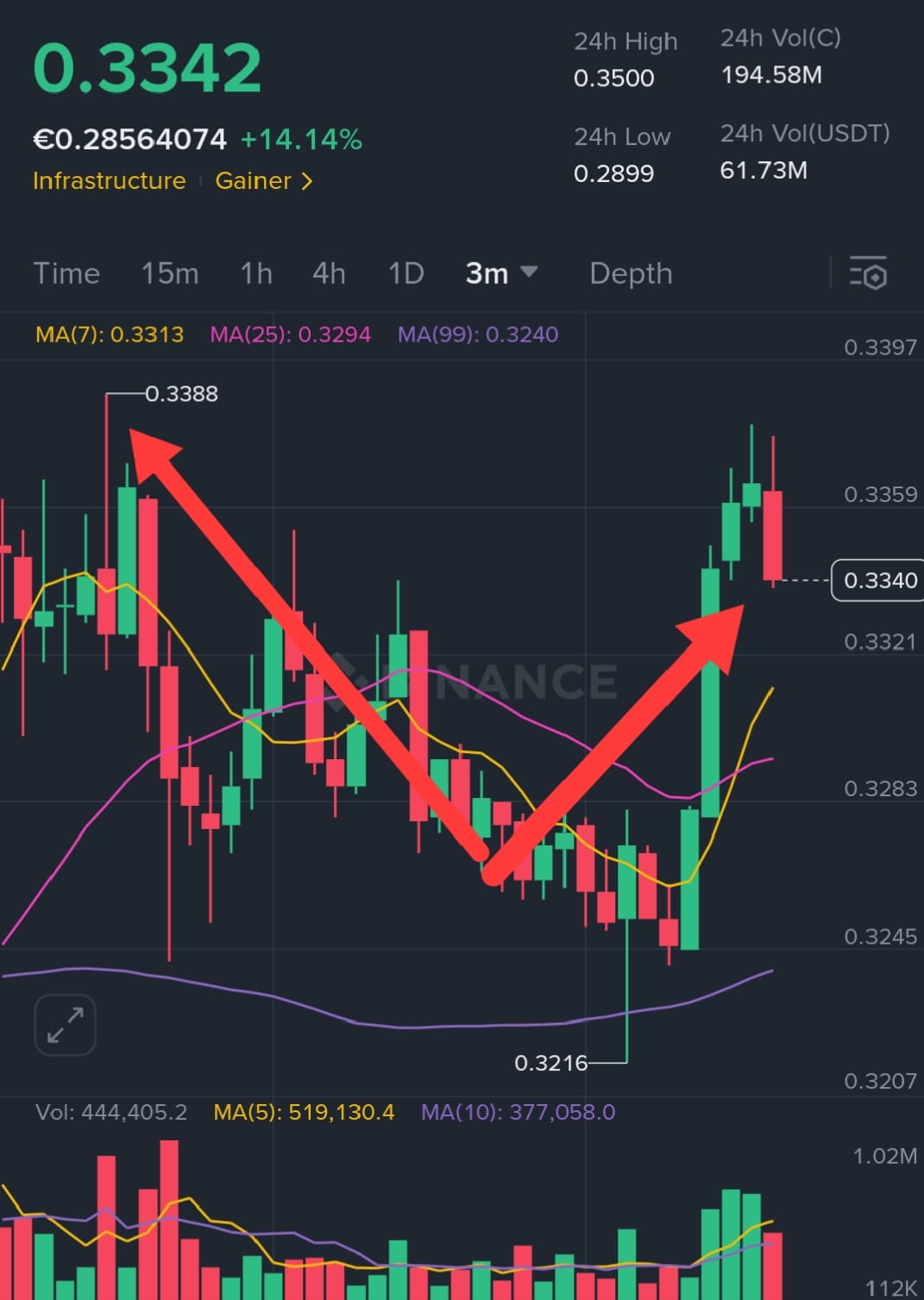Tap the 0.3340 current price marker
Viewport: 924px width, 1300px height.
pos(879,580)
